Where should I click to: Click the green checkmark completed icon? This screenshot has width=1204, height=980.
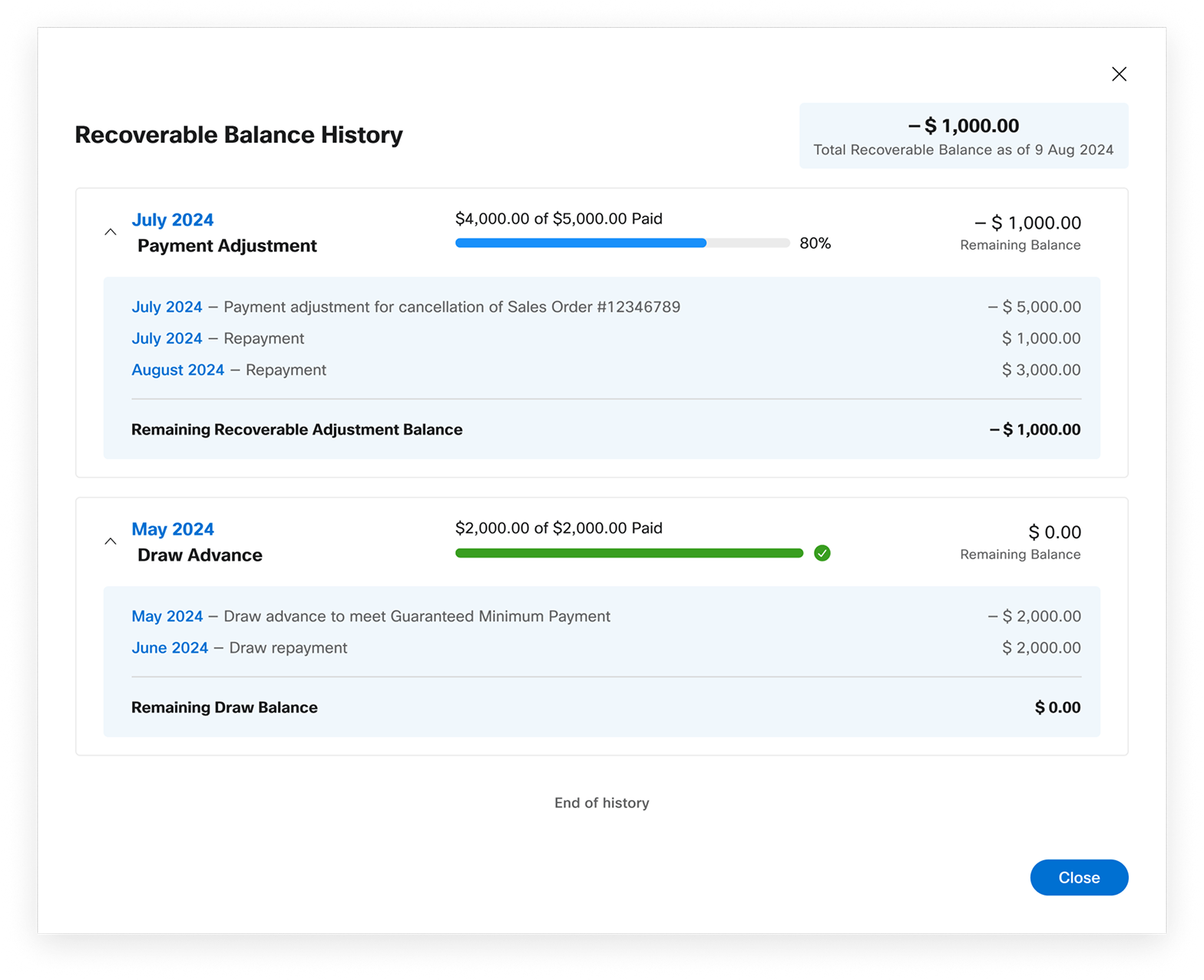(822, 553)
